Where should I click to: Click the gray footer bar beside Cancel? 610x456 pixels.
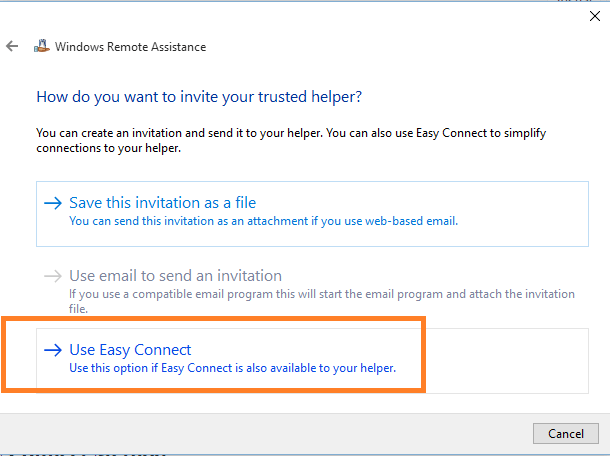(x=265, y=433)
